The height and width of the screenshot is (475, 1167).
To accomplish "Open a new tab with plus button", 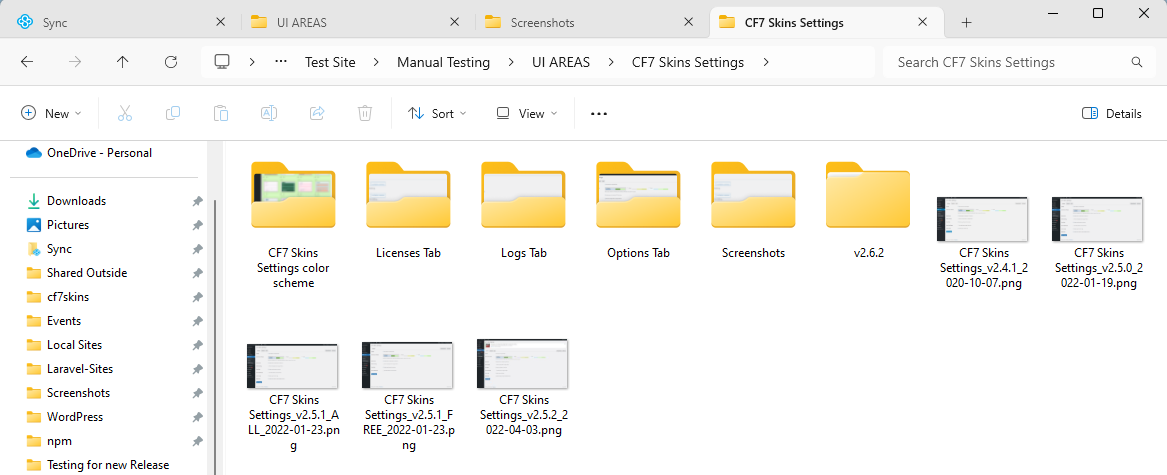I will pyautogui.click(x=966, y=22).
